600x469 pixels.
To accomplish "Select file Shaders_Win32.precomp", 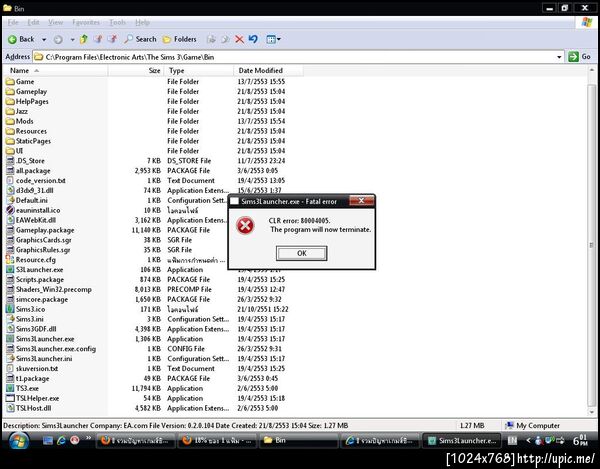I will [54, 290].
